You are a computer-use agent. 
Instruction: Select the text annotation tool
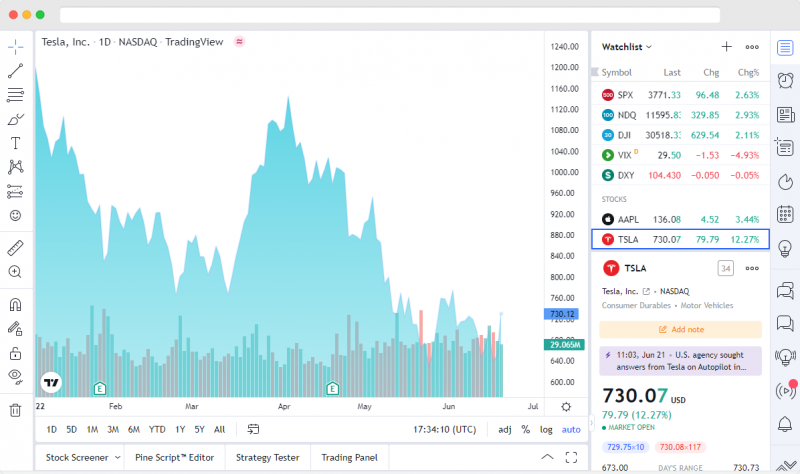tap(15, 143)
